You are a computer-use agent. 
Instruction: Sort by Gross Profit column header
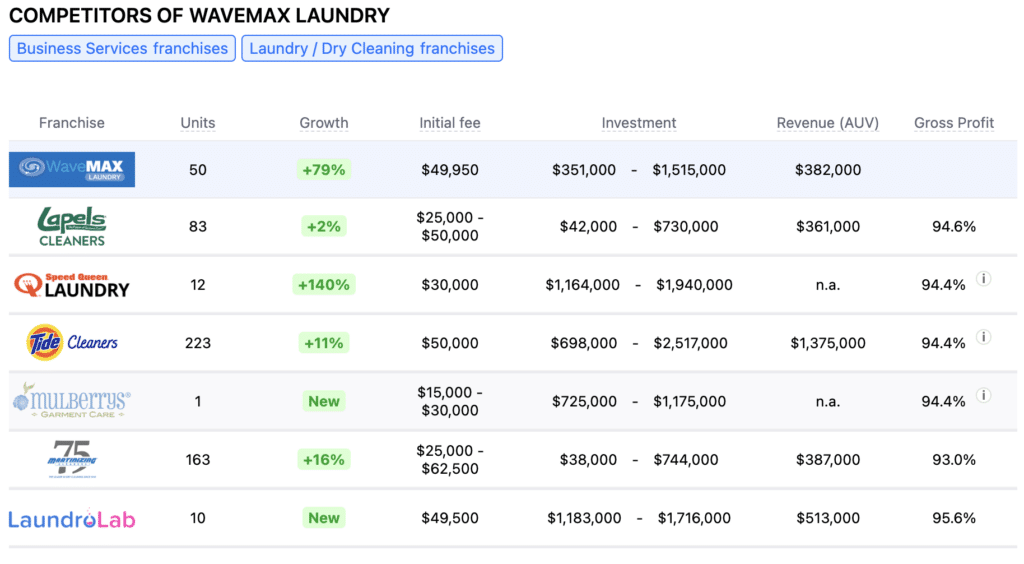[953, 123]
